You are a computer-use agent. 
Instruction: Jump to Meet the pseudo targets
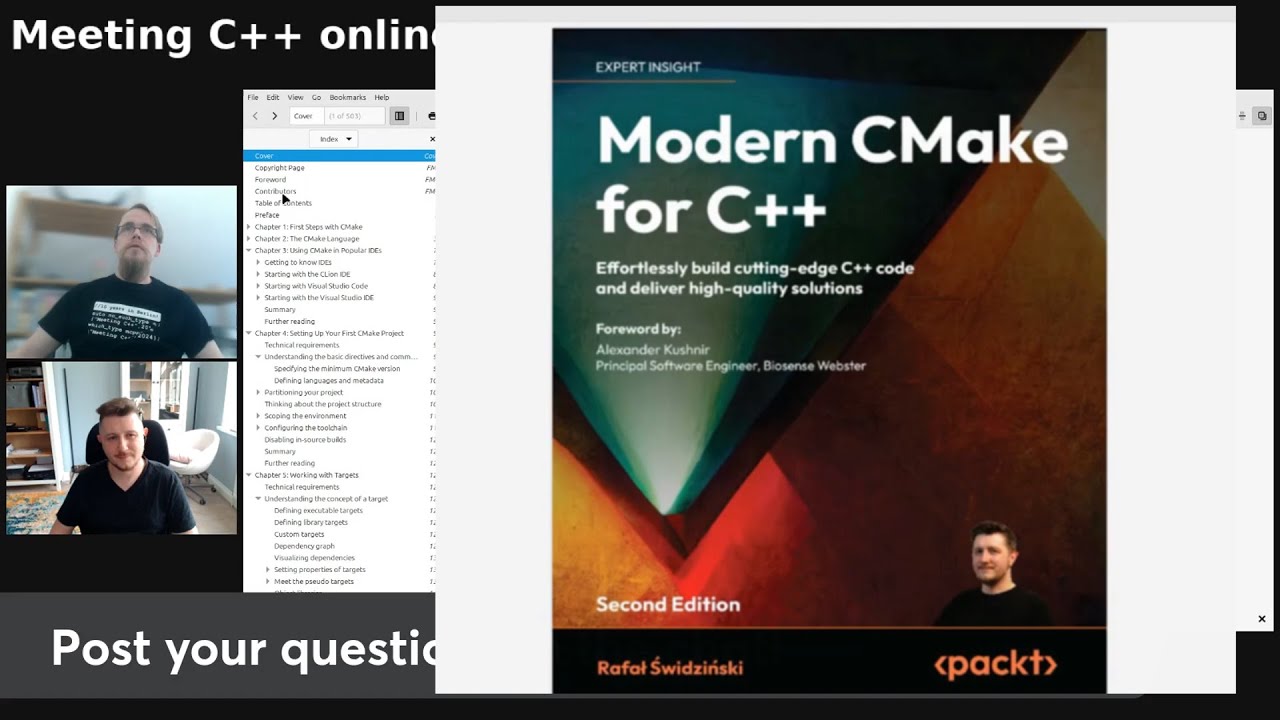314,581
